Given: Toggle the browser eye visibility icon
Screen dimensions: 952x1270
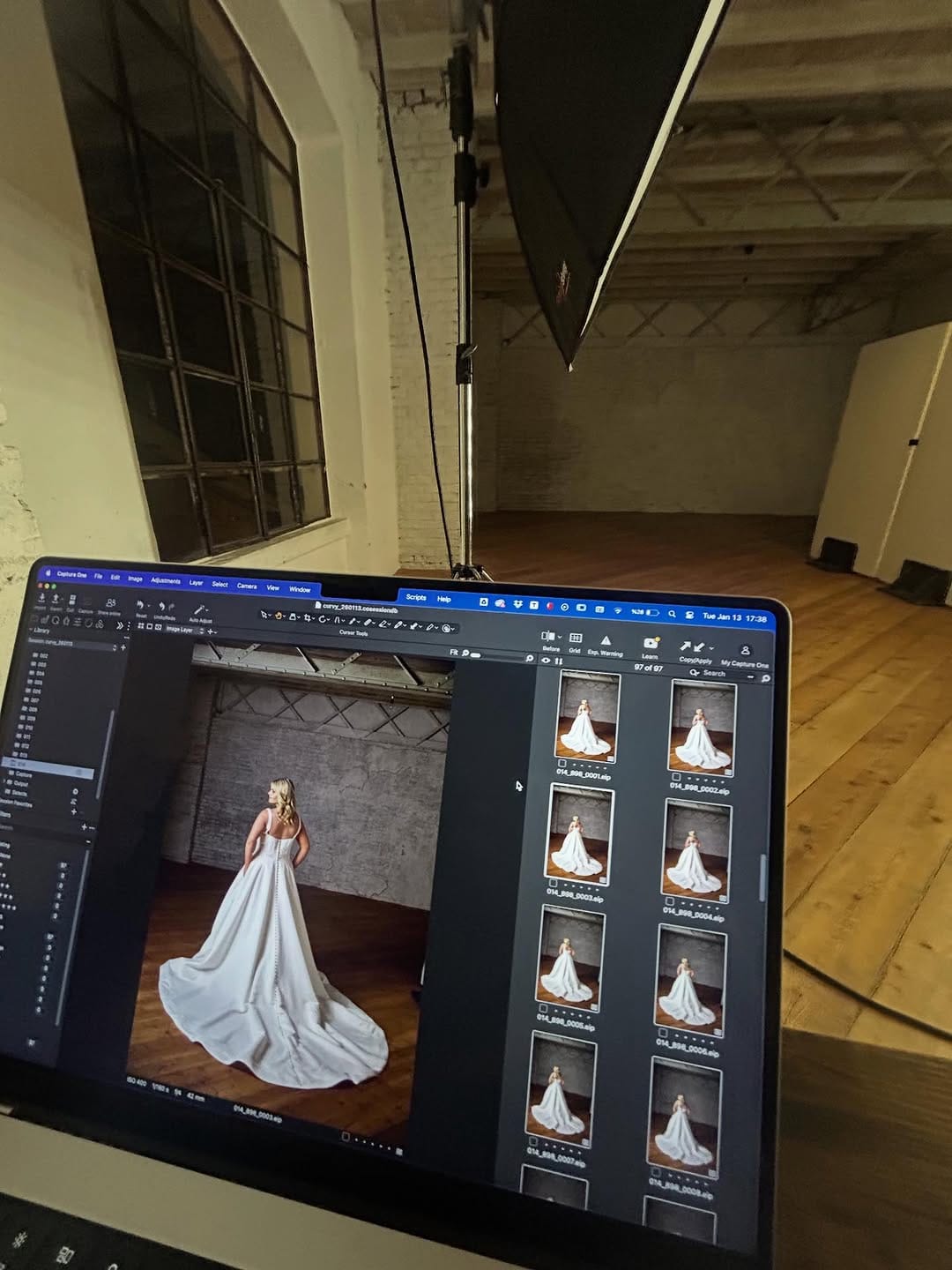Looking at the screenshot, I should (546, 660).
